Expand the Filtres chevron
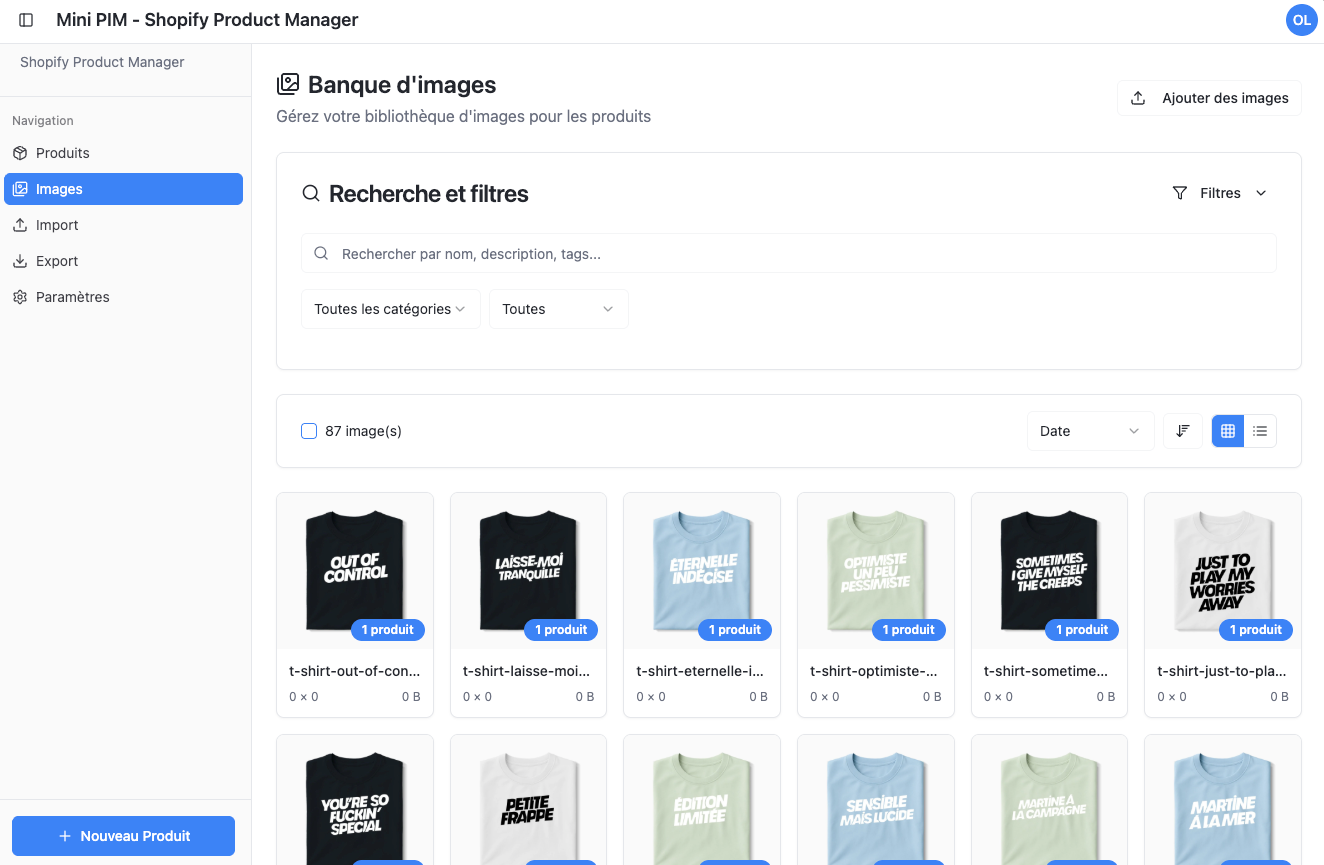Viewport: 1324px width, 865px height. click(x=1261, y=193)
